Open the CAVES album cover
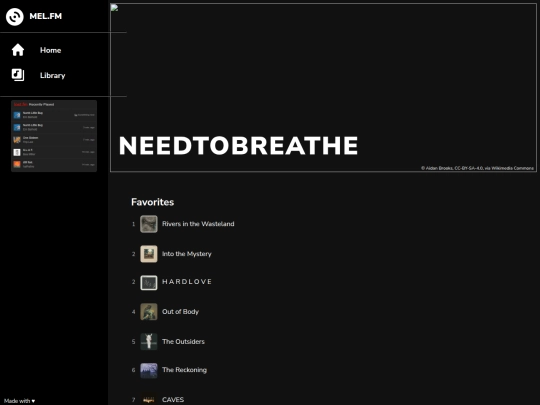540x405 pixels. pos(149,399)
